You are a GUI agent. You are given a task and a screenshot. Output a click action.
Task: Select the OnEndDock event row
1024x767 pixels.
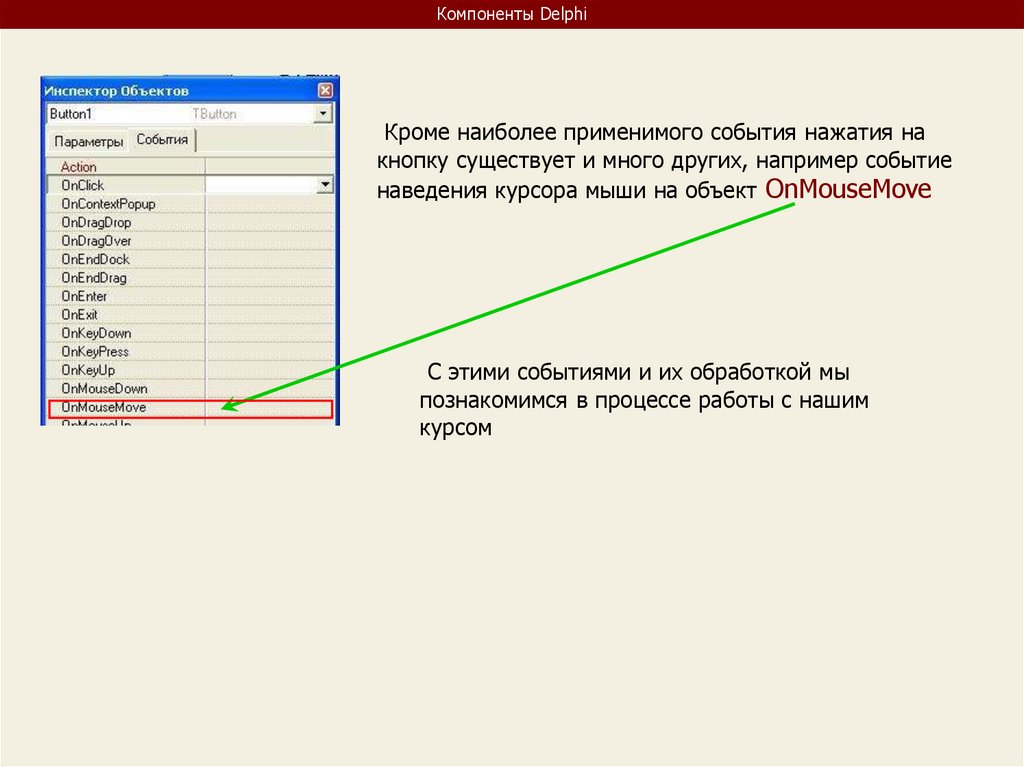coord(190,259)
